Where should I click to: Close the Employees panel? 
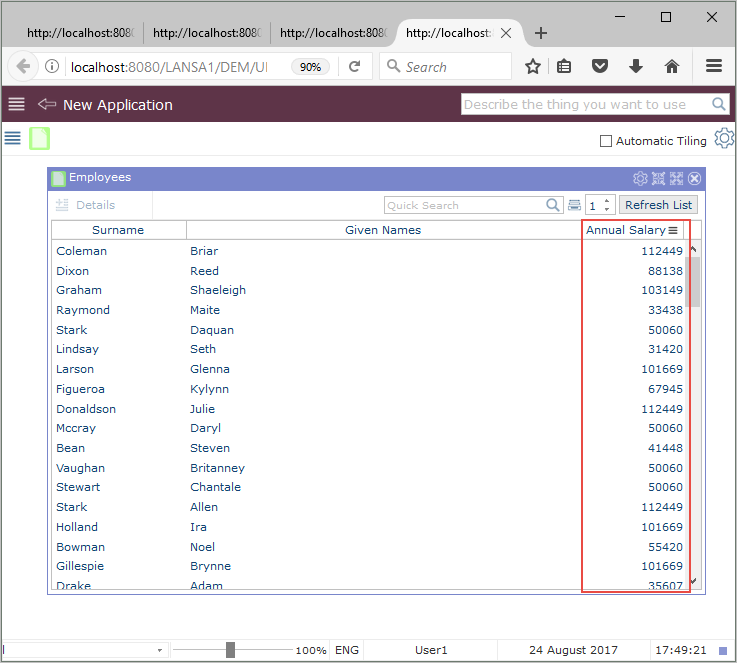(695, 178)
